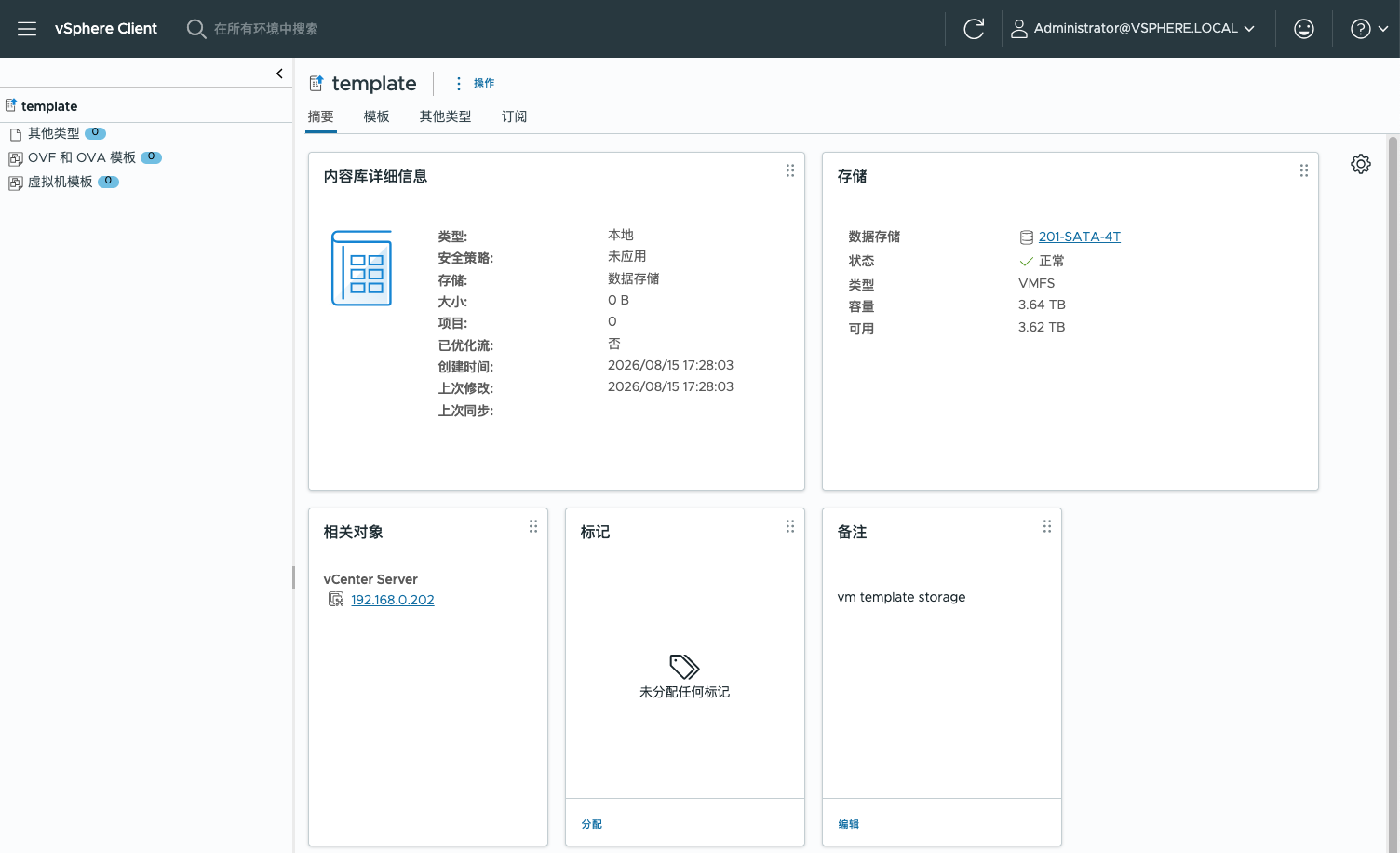Click the drag handle of the 存储 card
The width and height of the screenshot is (1400, 853).
pyautogui.click(x=1304, y=170)
